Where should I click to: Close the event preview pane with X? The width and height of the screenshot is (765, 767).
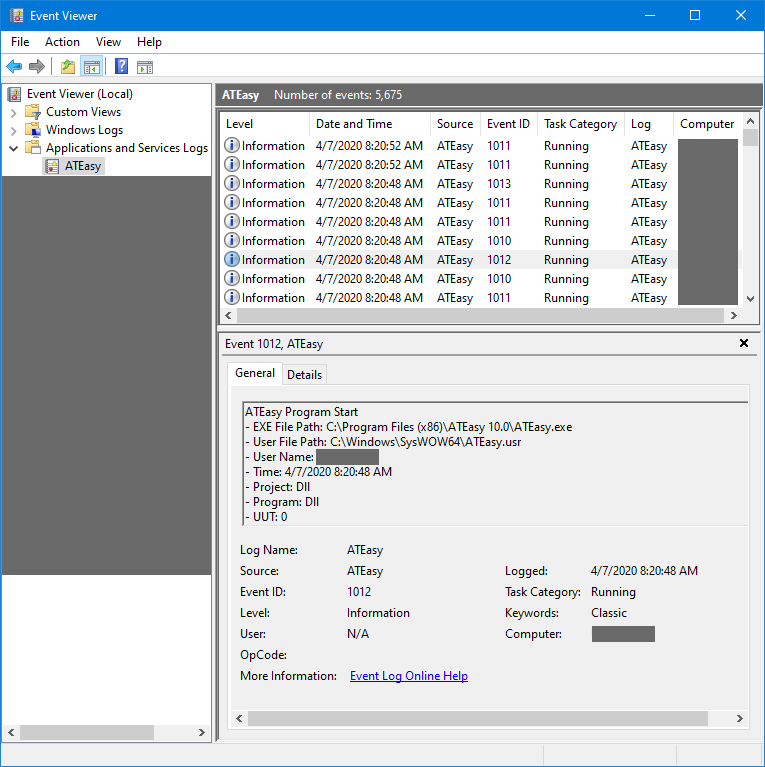[x=743, y=343]
